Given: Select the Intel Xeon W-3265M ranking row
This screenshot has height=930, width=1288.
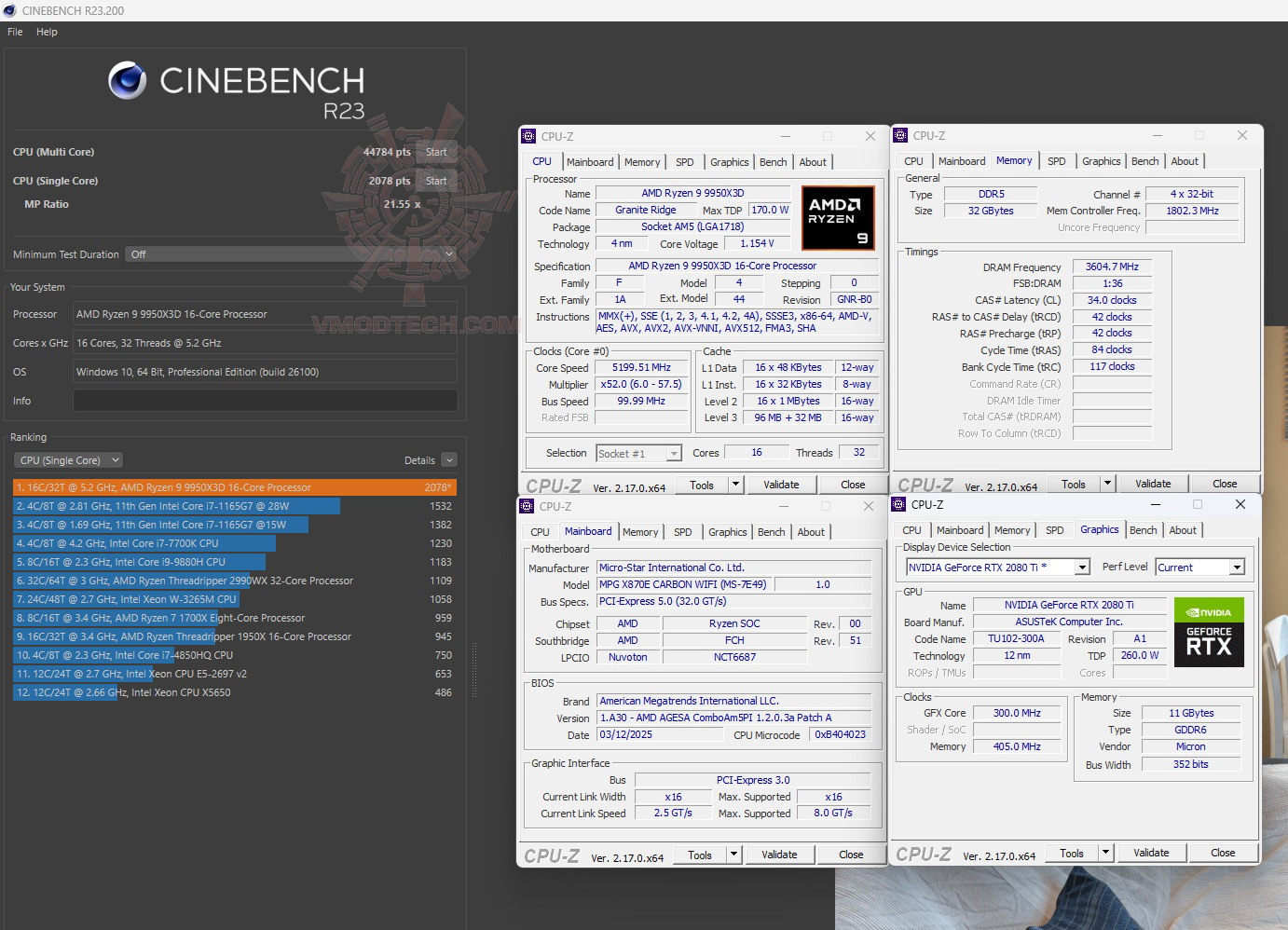Looking at the screenshot, I should tap(235, 599).
